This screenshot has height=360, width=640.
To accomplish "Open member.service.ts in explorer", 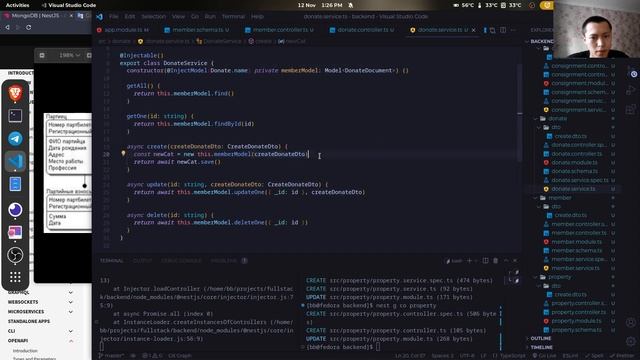I will point(576,268).
